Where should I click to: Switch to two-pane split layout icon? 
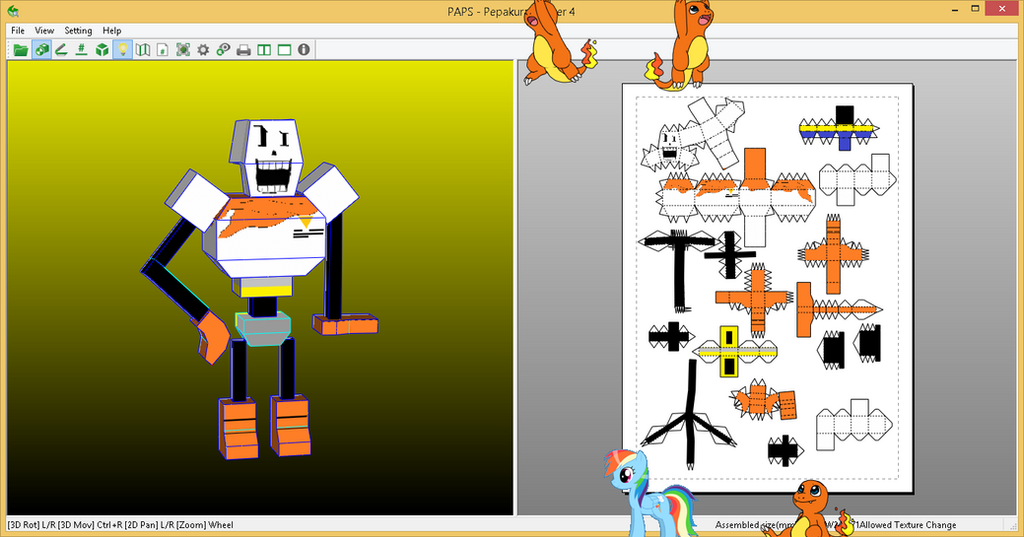[x=264, y=50]
